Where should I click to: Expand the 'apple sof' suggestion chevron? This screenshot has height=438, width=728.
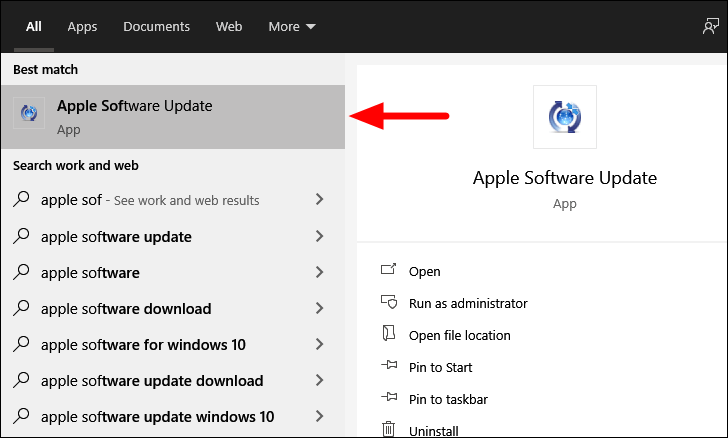point(319,199)
